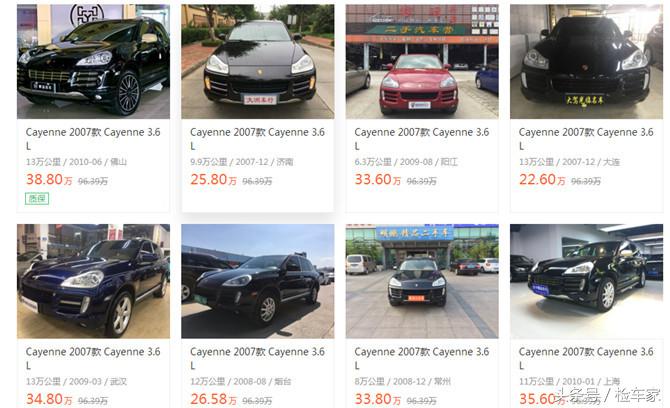Open the Foshan black Cayenne photo

[x=93, y=62]
